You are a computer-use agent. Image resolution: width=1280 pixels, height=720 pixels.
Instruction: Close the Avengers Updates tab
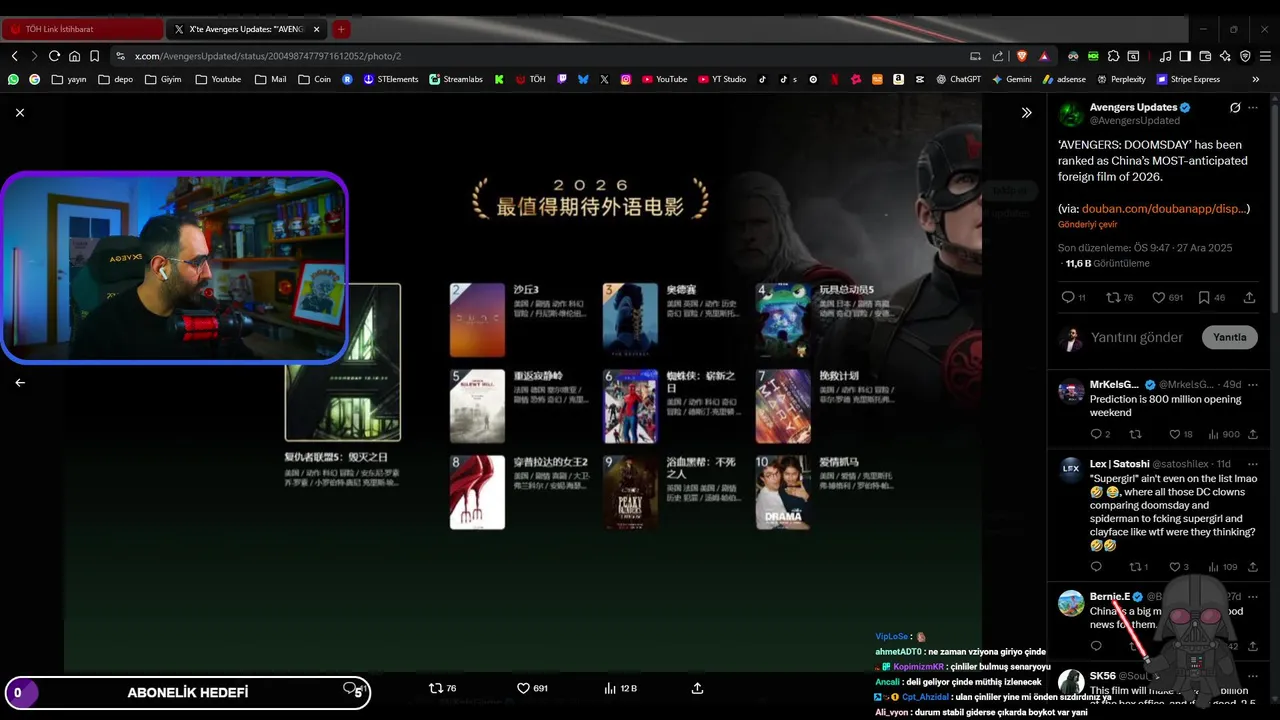[317, 29]
